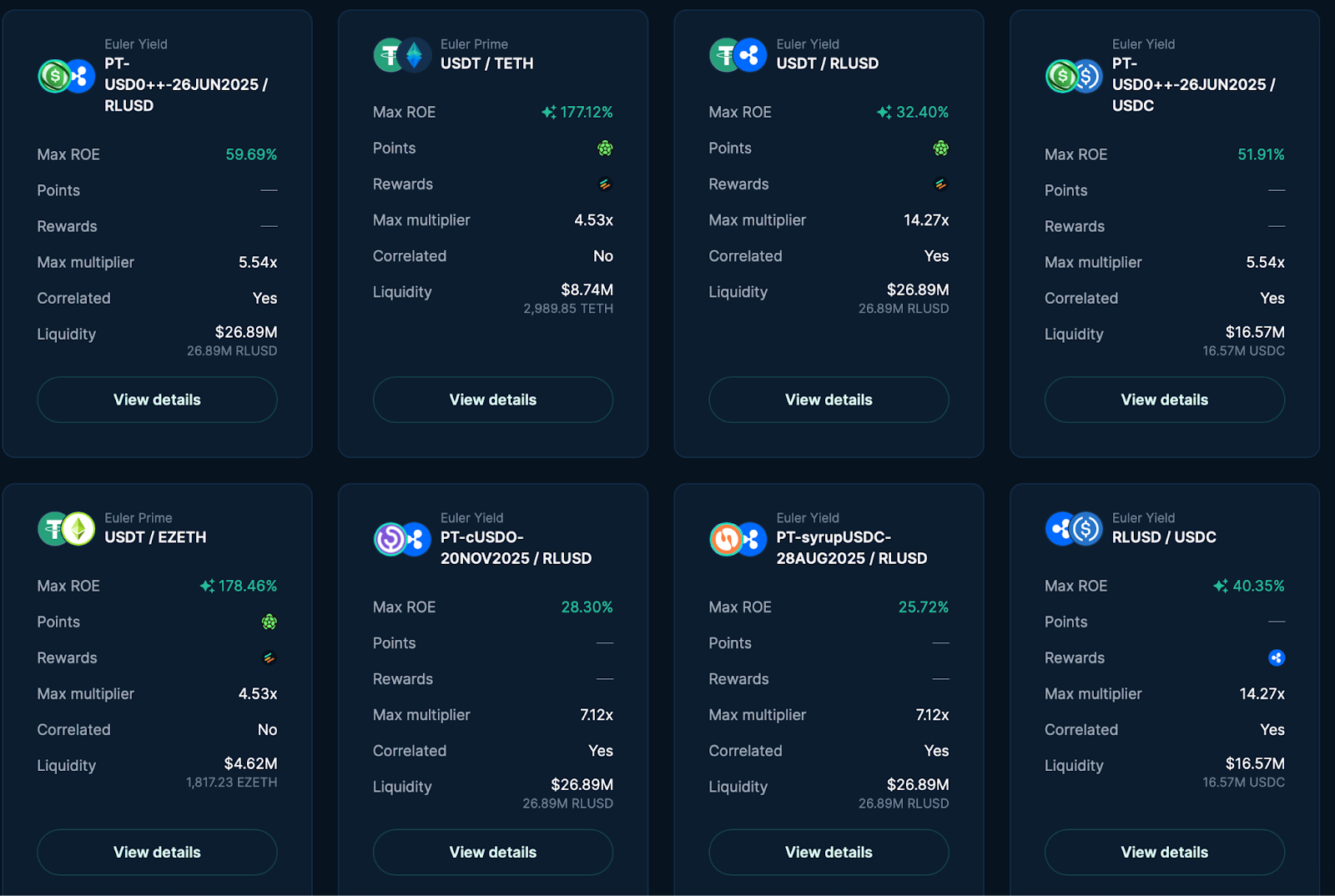Click the USDT / EZETH token pair icon
Viewport: 1335px width, 896px height.
pyautogui.click(x=67, y=529)
